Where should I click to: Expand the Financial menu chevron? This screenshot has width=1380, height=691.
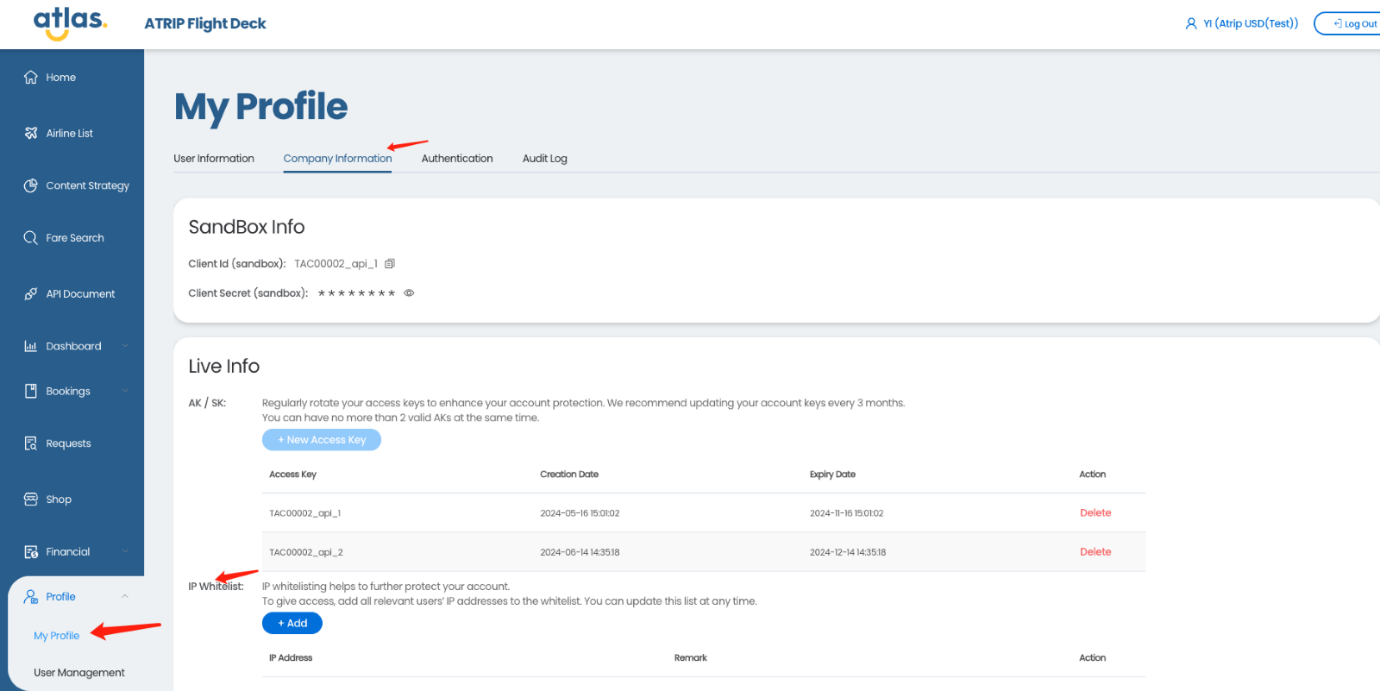pyautogui.click(x=125, y=552)
